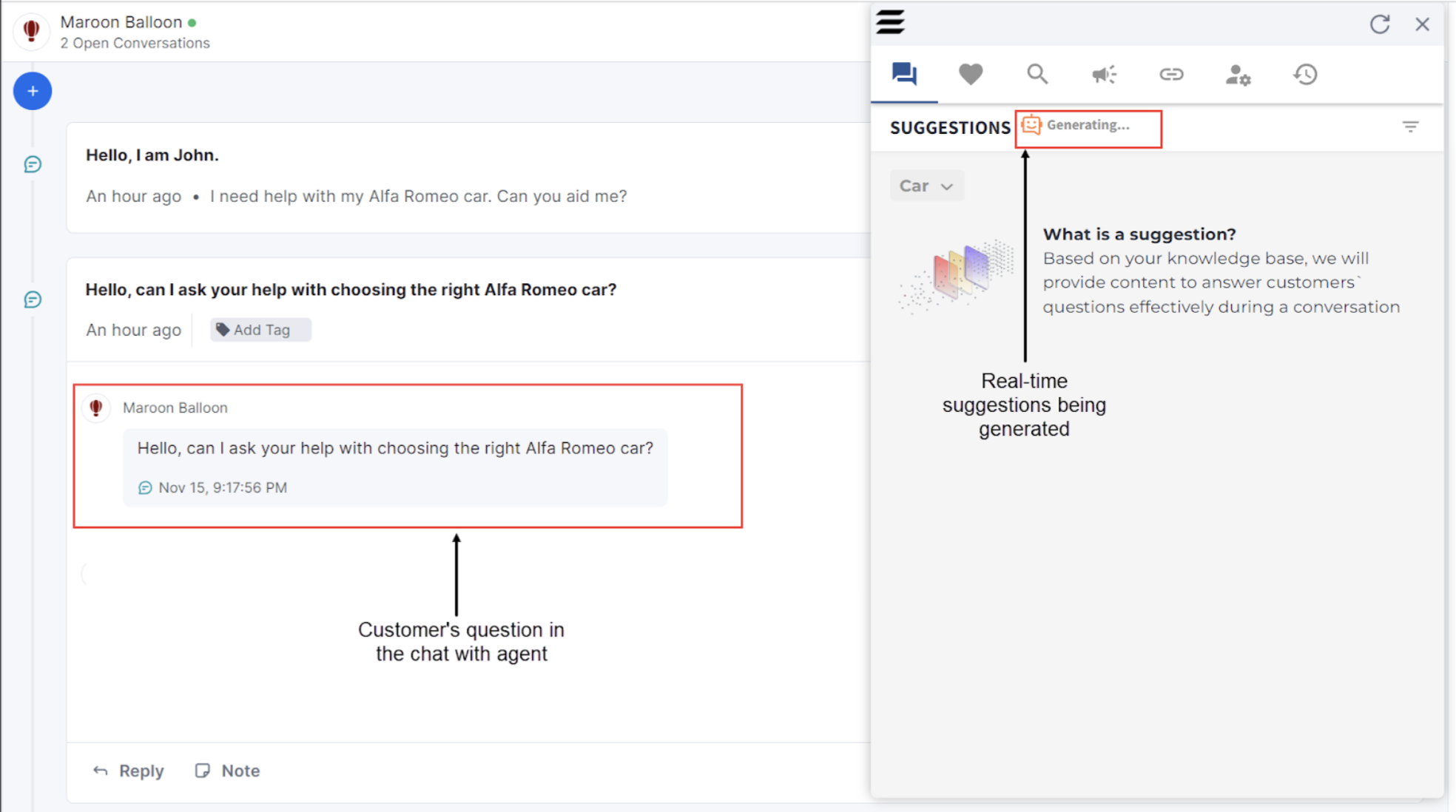1456x812 pixels.
Task: Click the customer message bubble text
Action: (x=395, y=448)
